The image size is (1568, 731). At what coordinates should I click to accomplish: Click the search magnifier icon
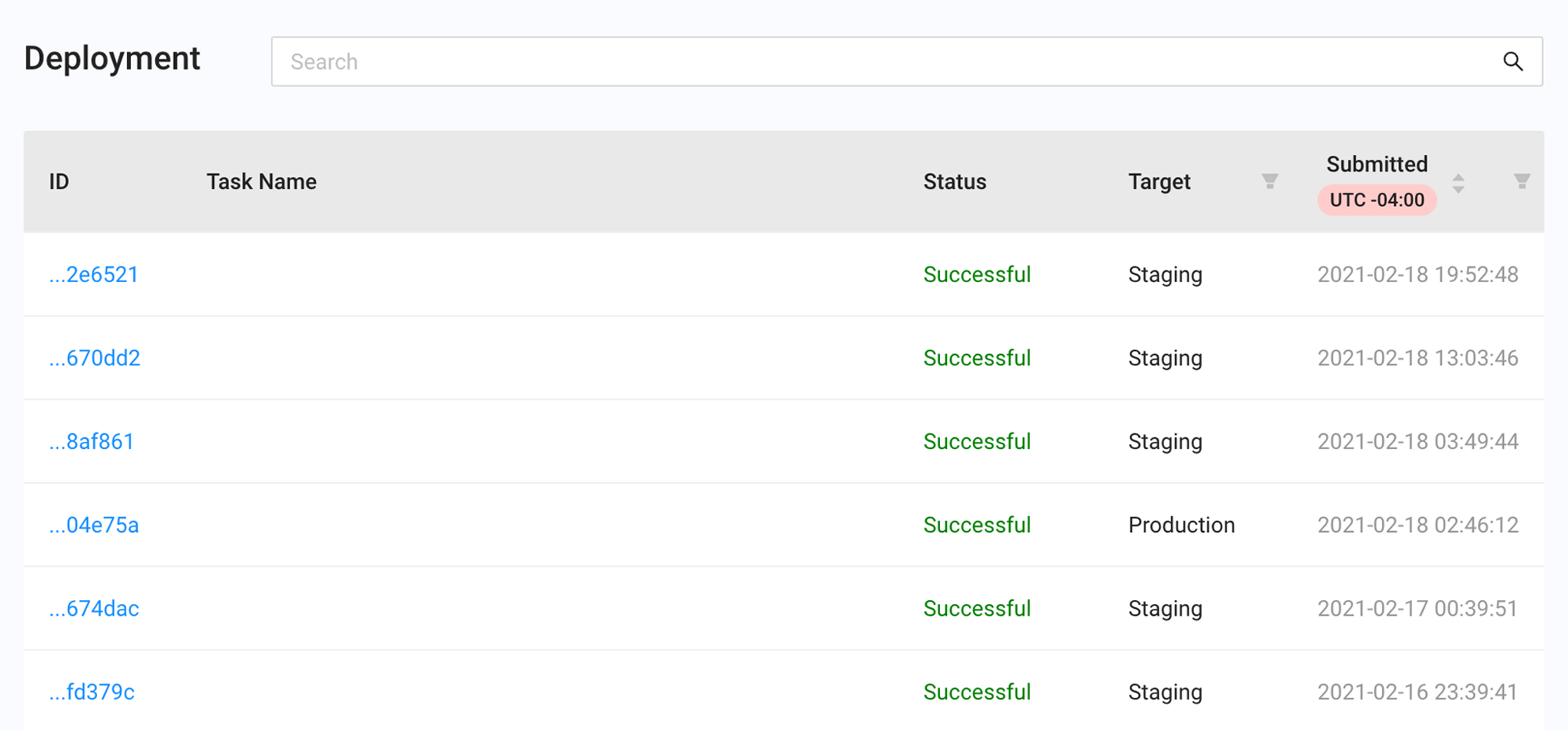[1513, 61]
